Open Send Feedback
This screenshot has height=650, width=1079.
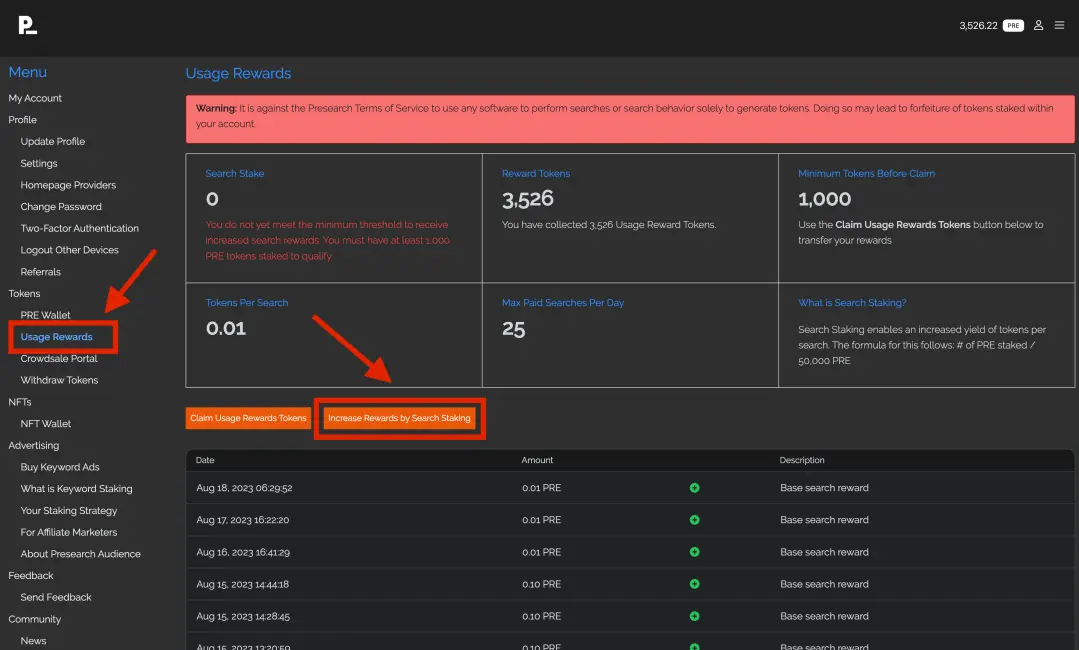coord(56,598)
